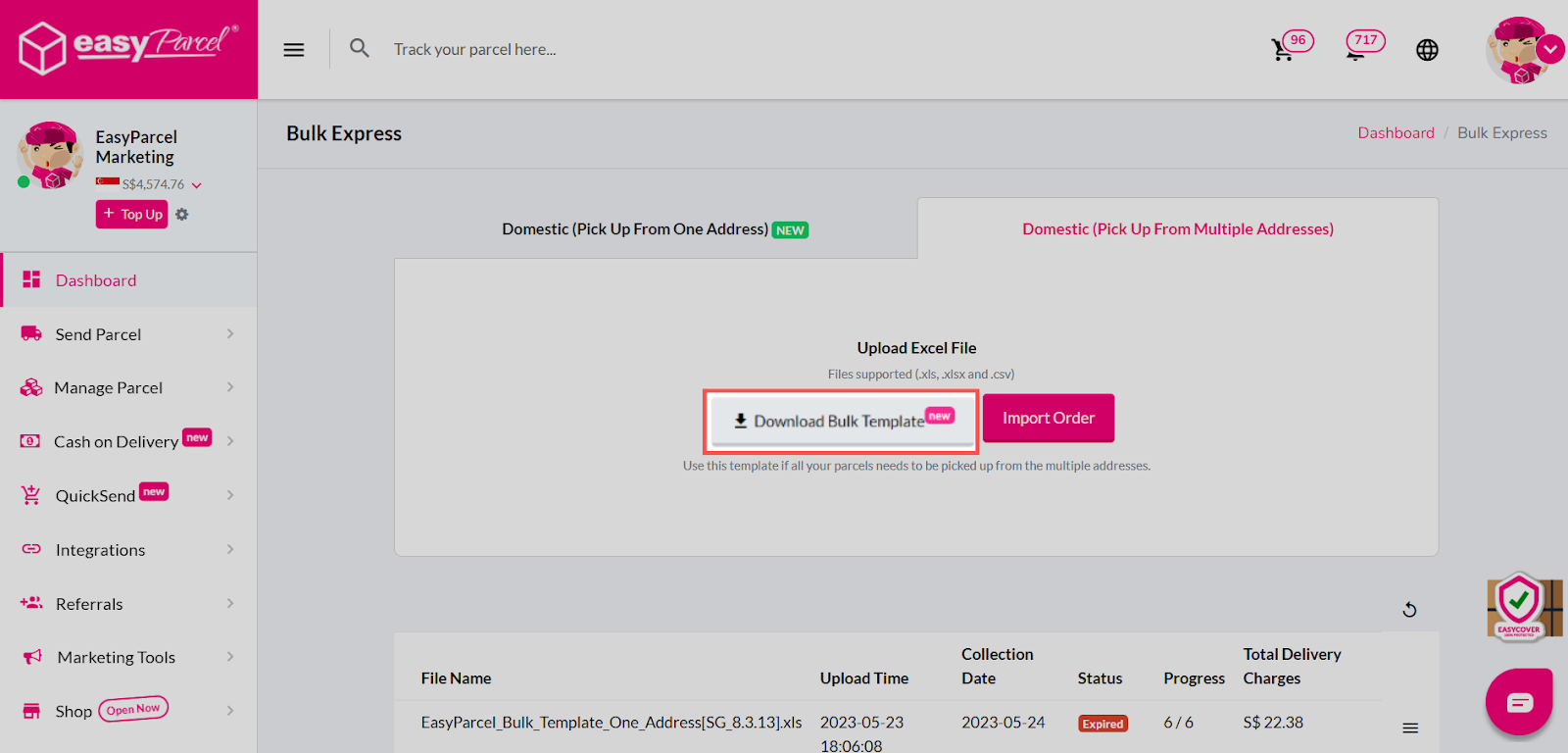
Task: Click the Referrals people icon
Action: pyautogui.click(x=31, y=603)
